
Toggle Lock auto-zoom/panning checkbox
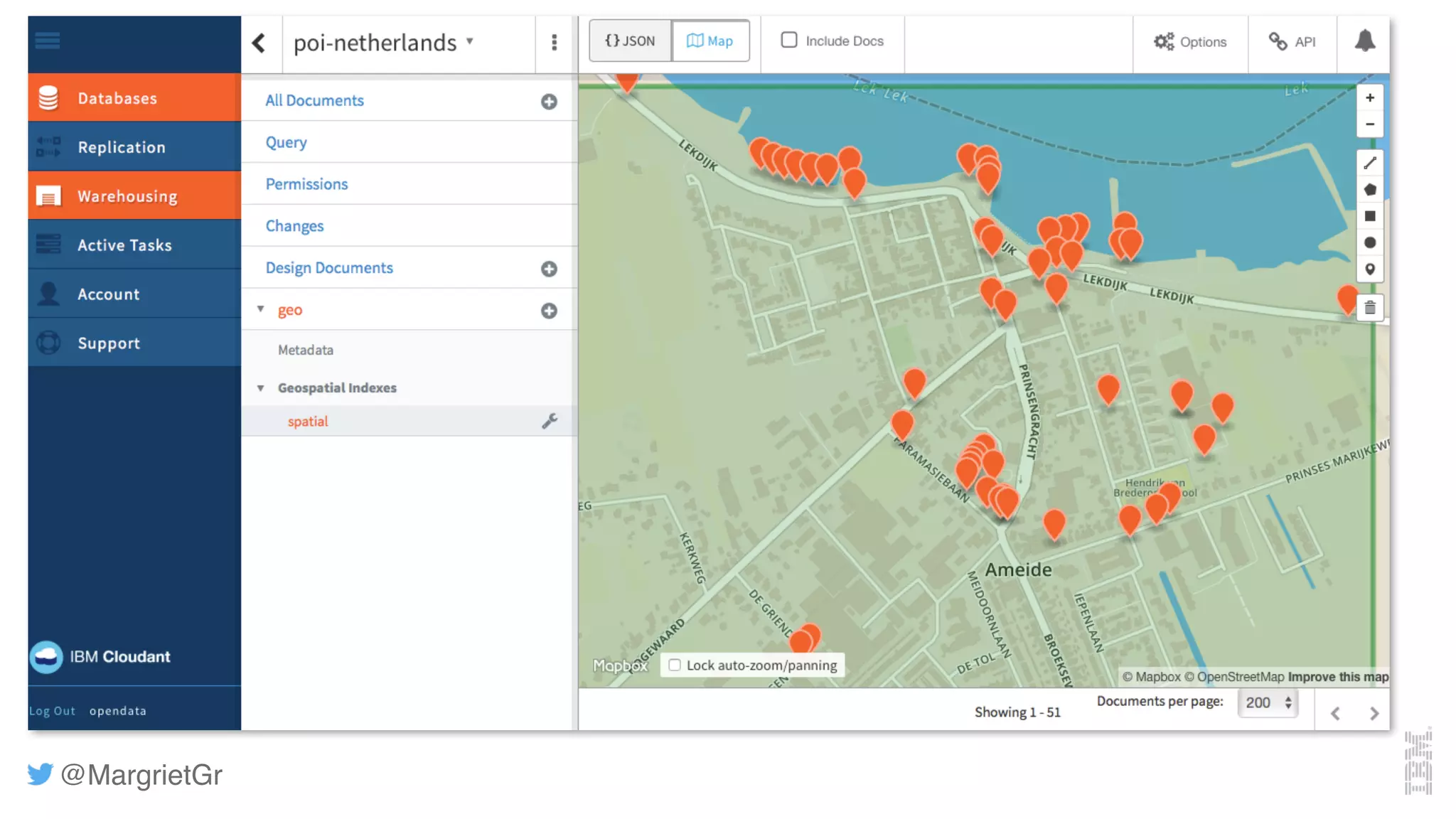pyautogui.click(x=675, y=665)
